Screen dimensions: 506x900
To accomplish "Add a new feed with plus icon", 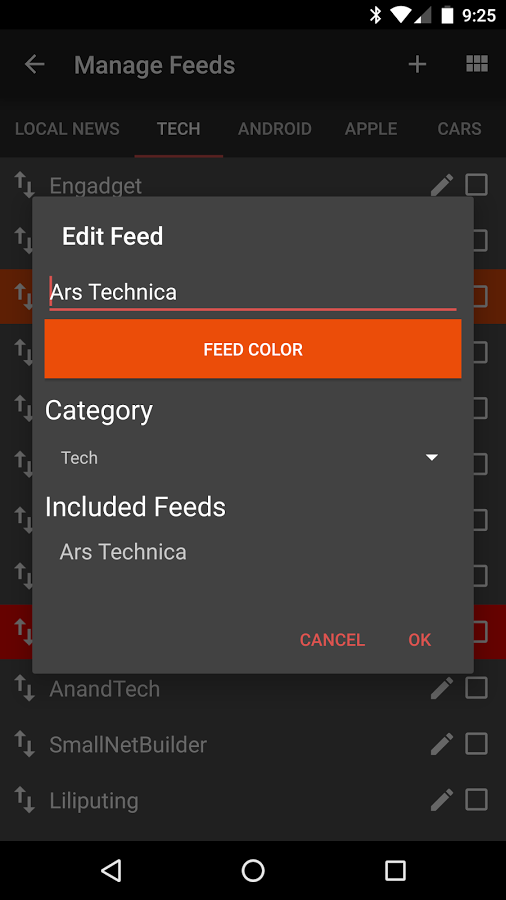I will 417,64.
